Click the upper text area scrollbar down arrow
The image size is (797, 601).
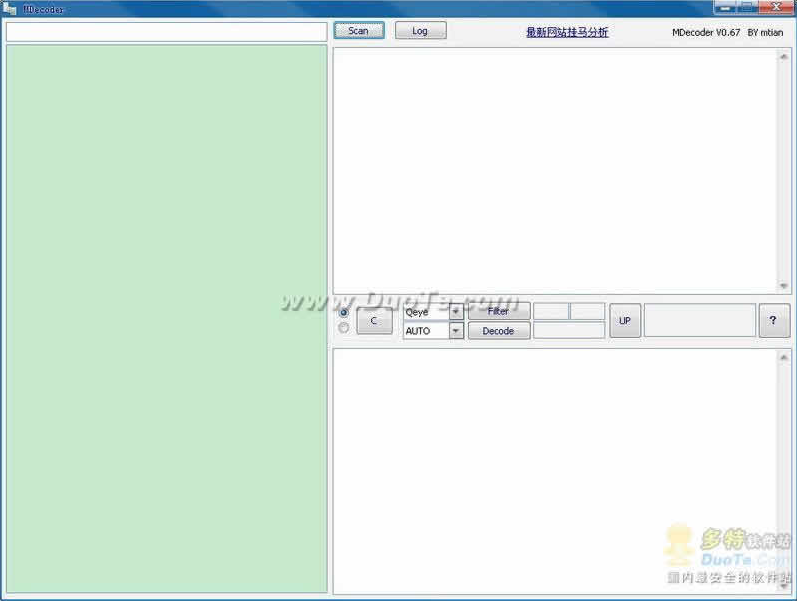point(783,286)
